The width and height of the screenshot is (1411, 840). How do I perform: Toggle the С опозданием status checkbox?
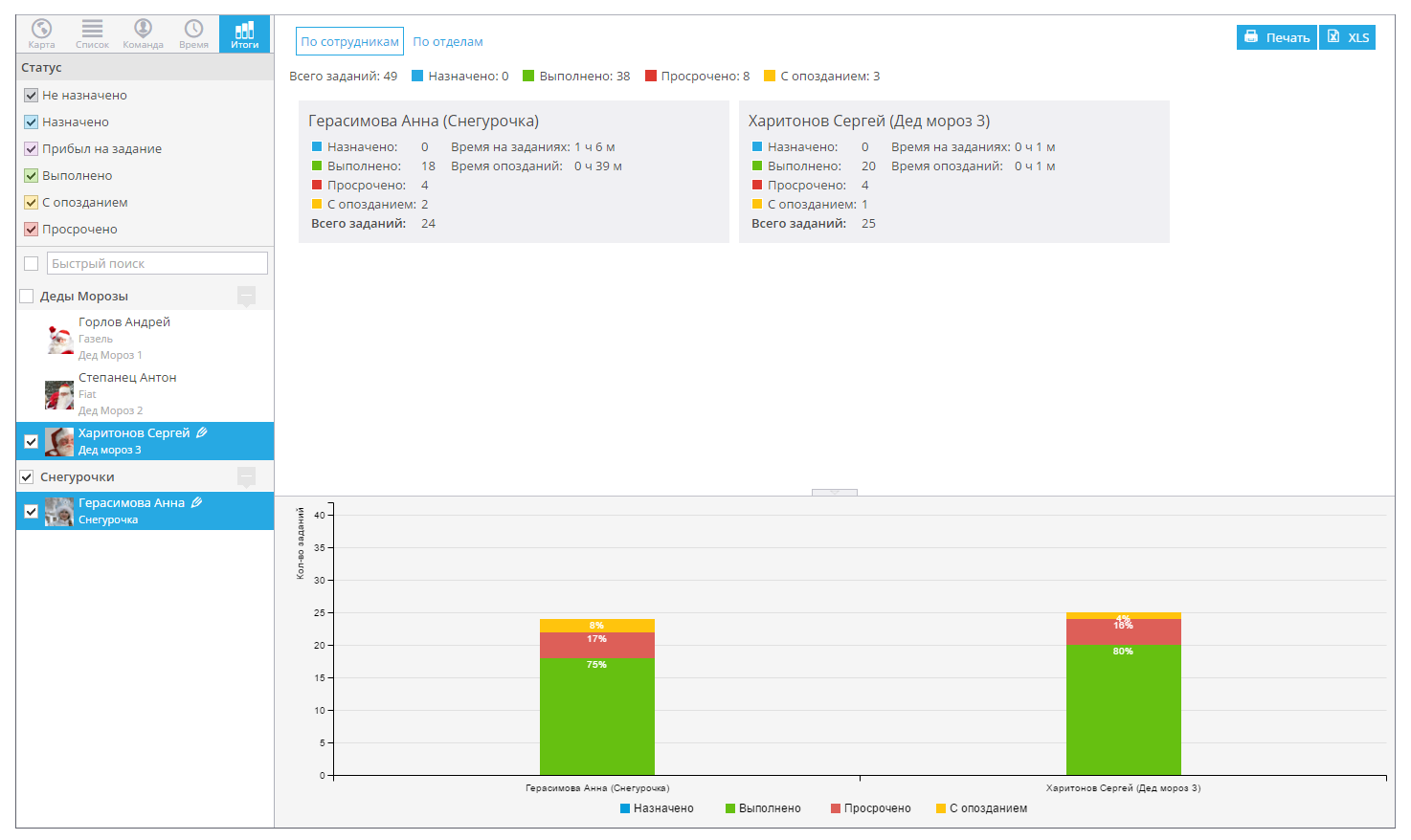click(31, 202)
